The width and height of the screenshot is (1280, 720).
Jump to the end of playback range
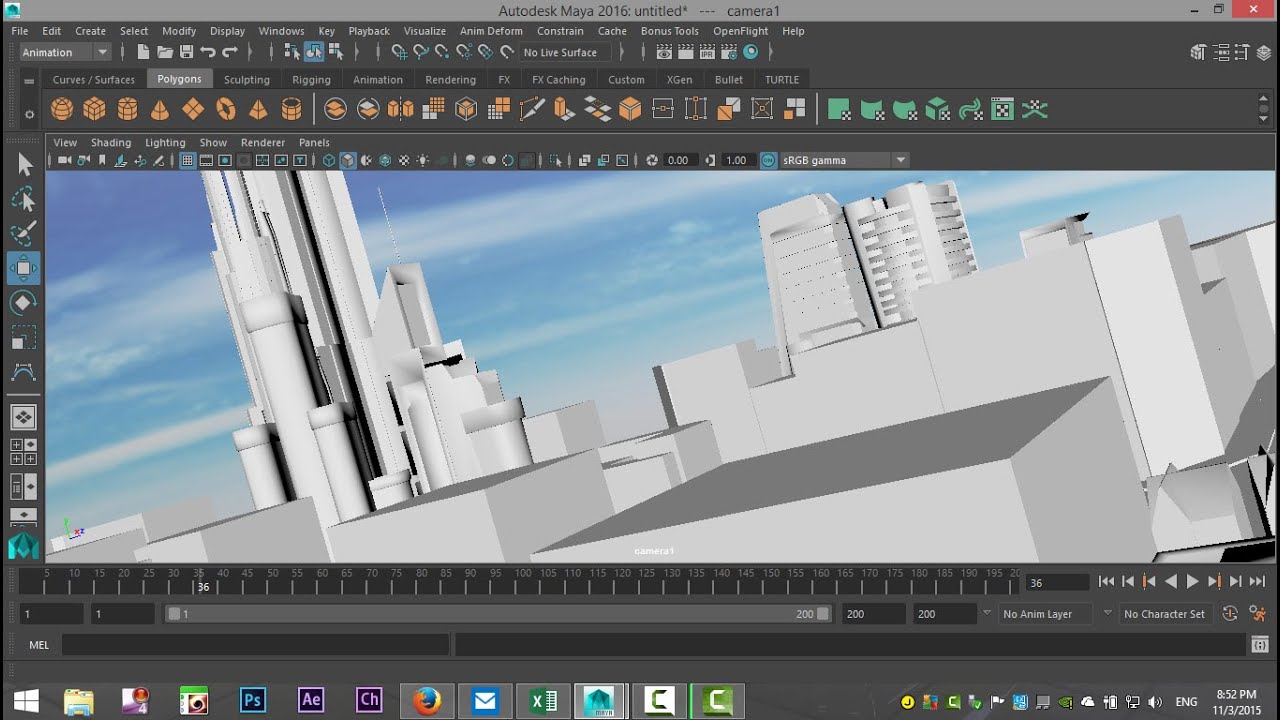1257,581
